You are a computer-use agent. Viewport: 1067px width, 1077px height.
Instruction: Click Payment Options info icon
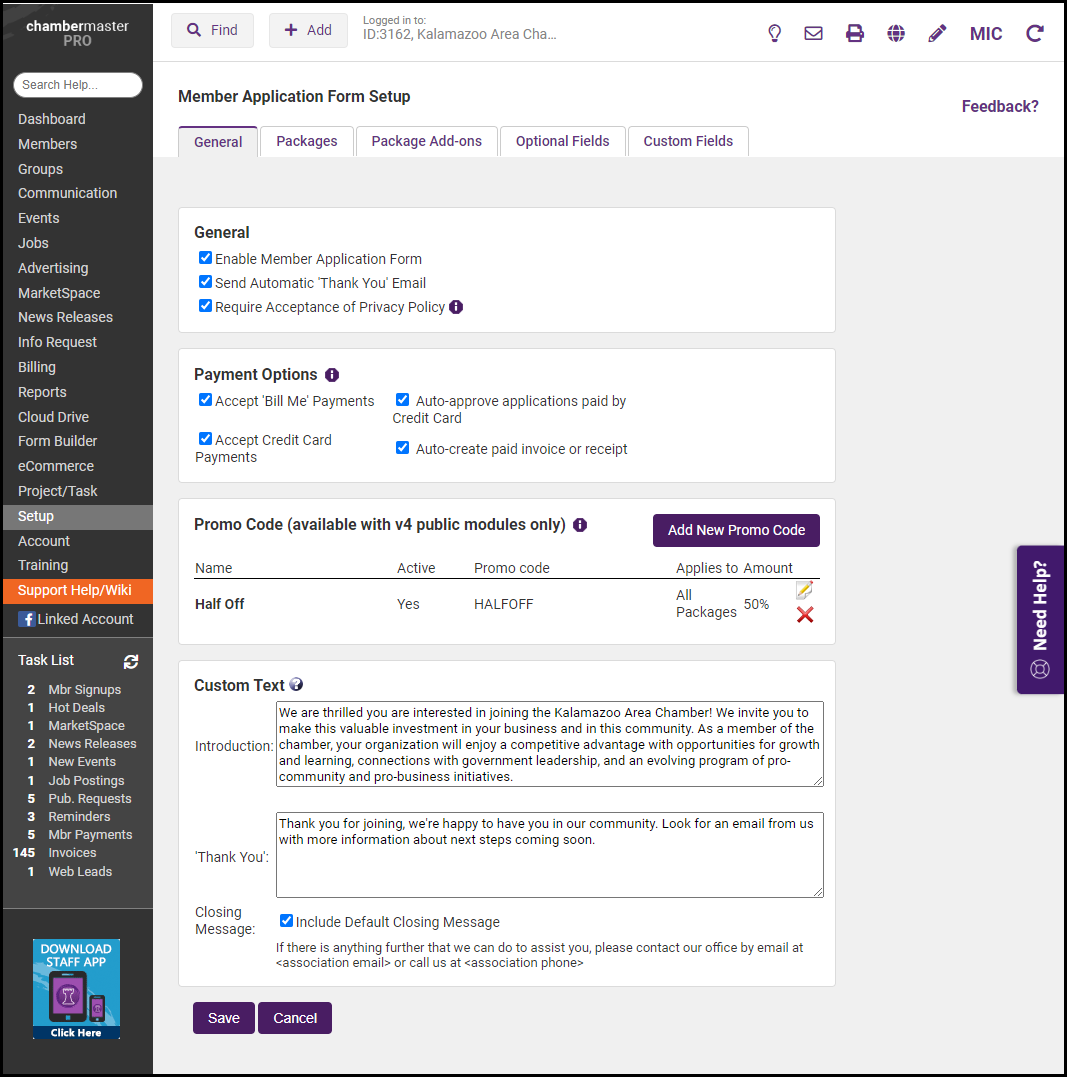(x=332, y=375)
